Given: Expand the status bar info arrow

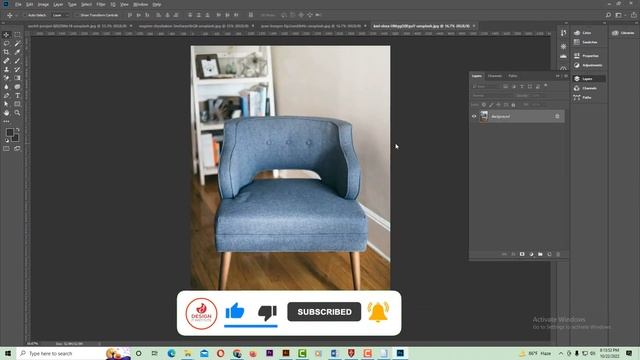Looking at the screenshot, I should [100, 344].
